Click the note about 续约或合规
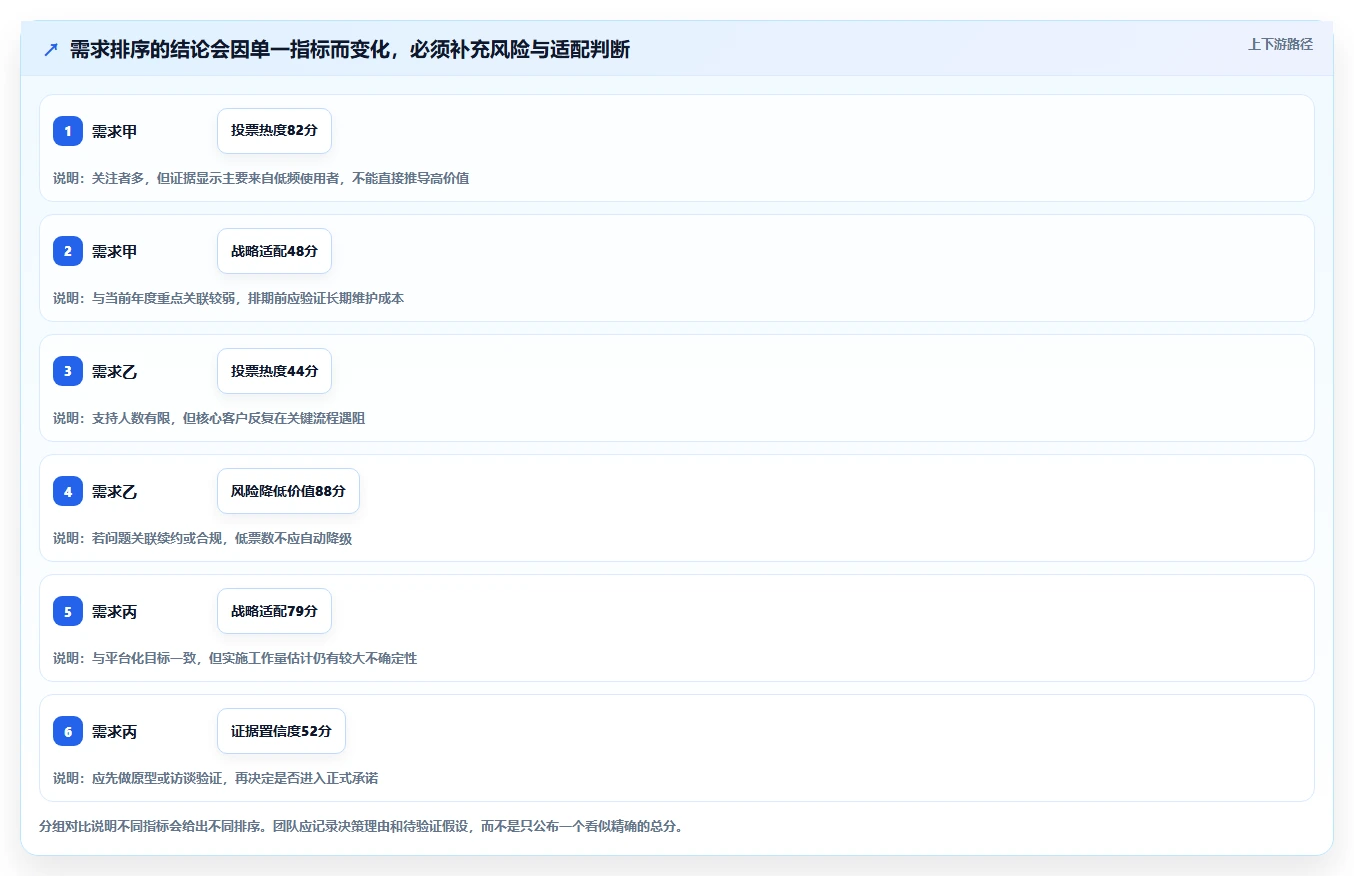This screenshot has height=876, width=1354. pyautogui.click(x=202, y=538)
